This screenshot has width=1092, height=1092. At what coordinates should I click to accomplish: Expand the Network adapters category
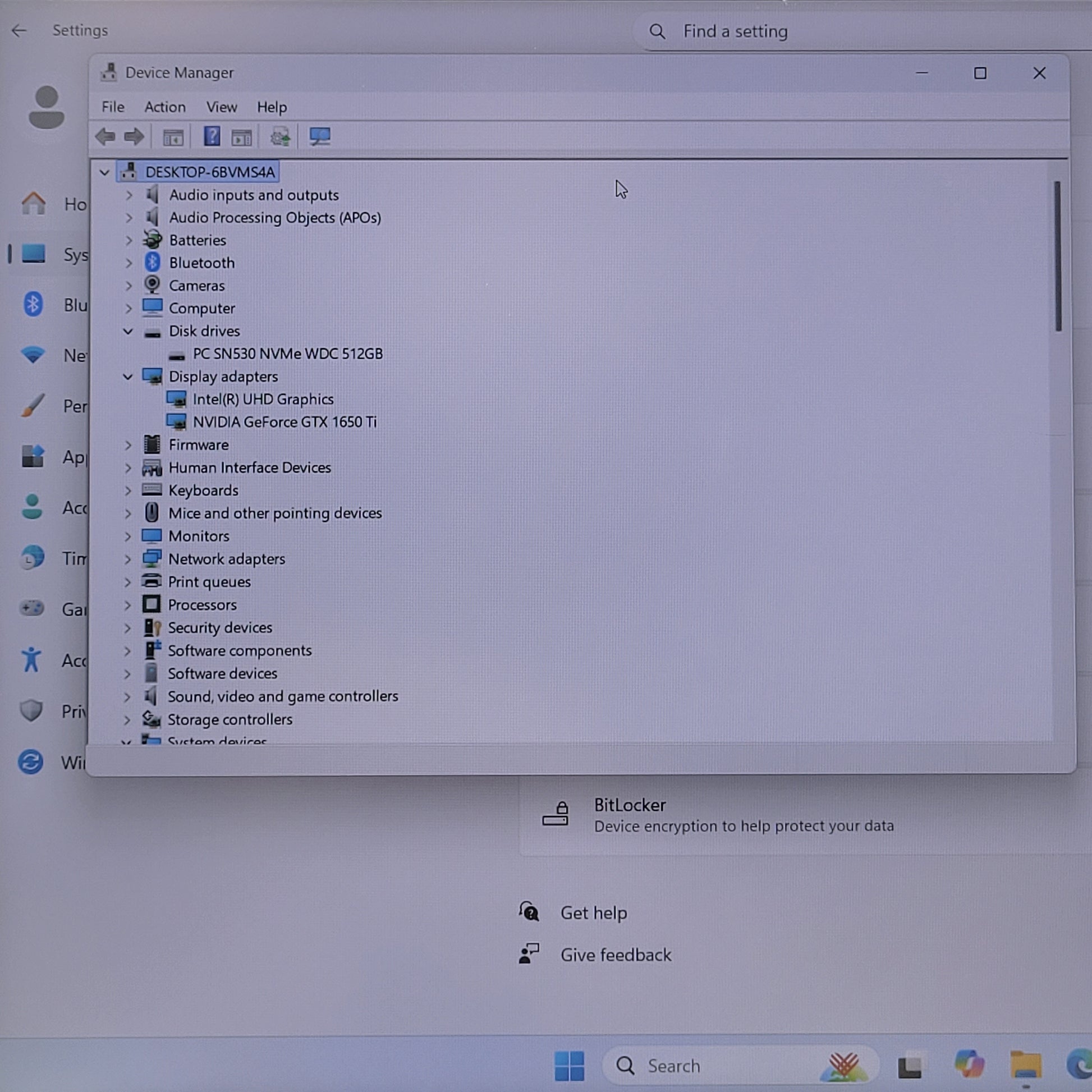pos(128,559)
